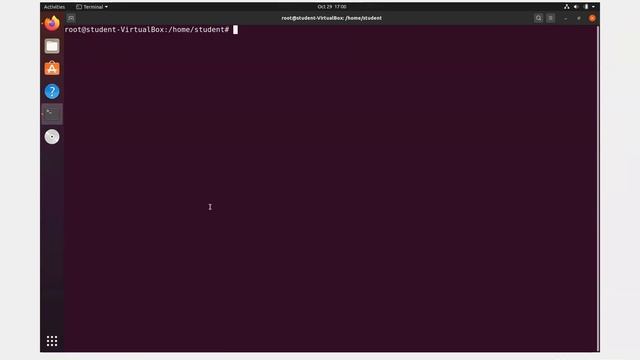Click the terminal title root@student-VirtualBox: /home/student

pyautogui.click(x=331, y=18)
